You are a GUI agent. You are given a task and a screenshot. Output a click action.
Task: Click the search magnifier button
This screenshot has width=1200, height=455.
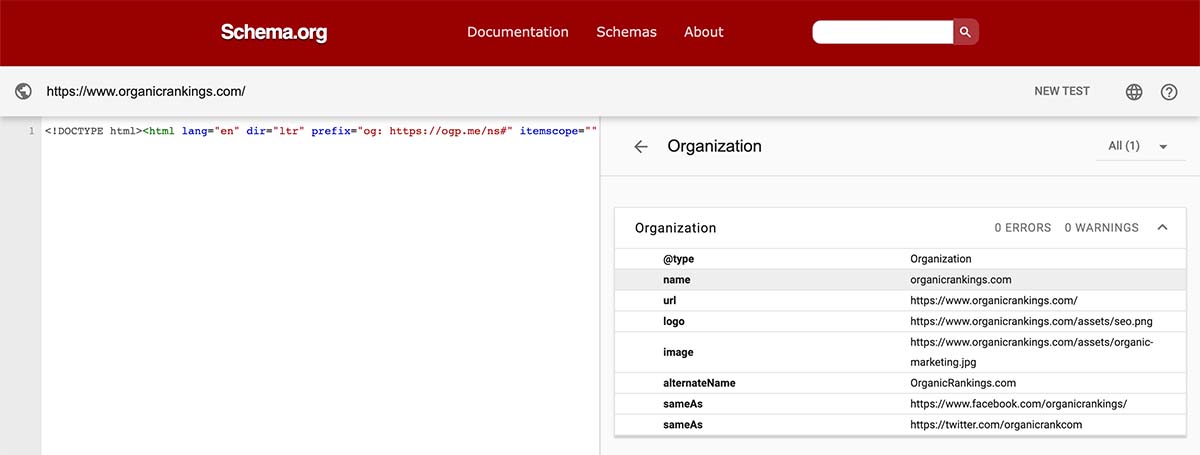coord(966,32)
